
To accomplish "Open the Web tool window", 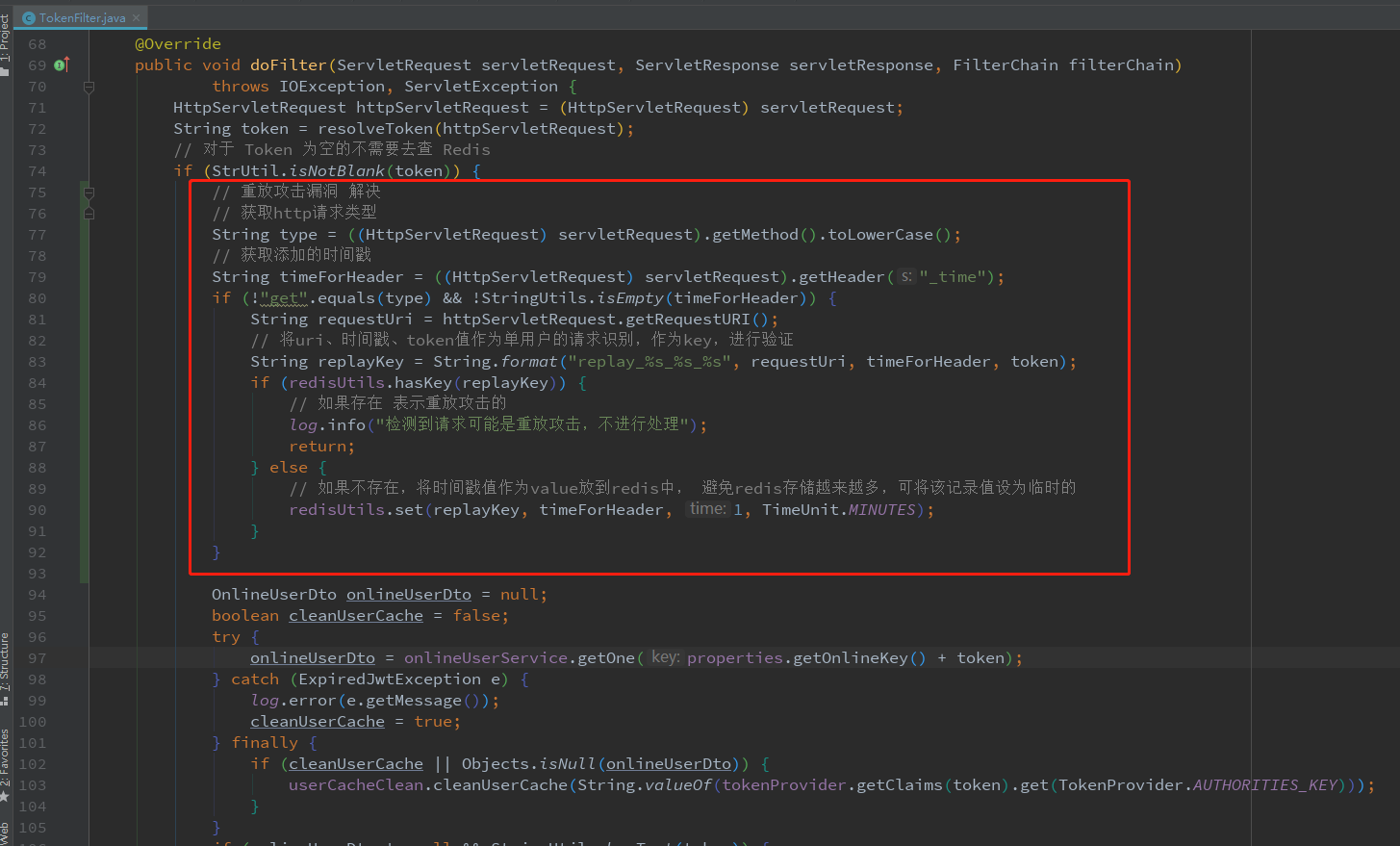I will (6, 833).
